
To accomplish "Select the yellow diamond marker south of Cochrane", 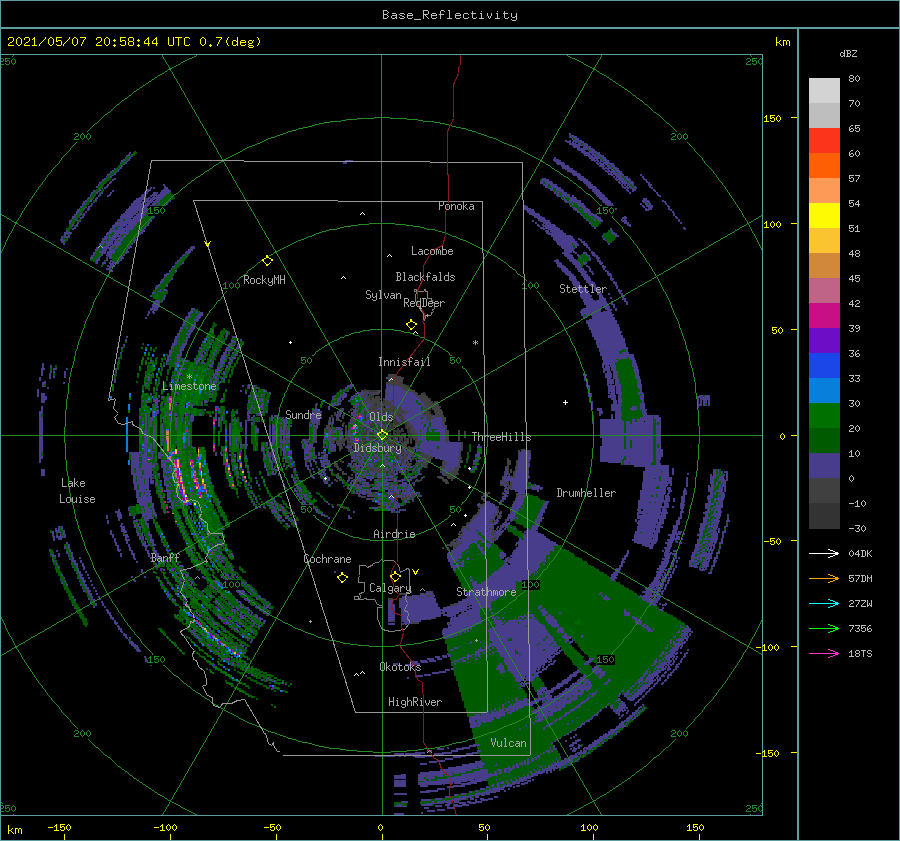I will (x=342, y=578).
